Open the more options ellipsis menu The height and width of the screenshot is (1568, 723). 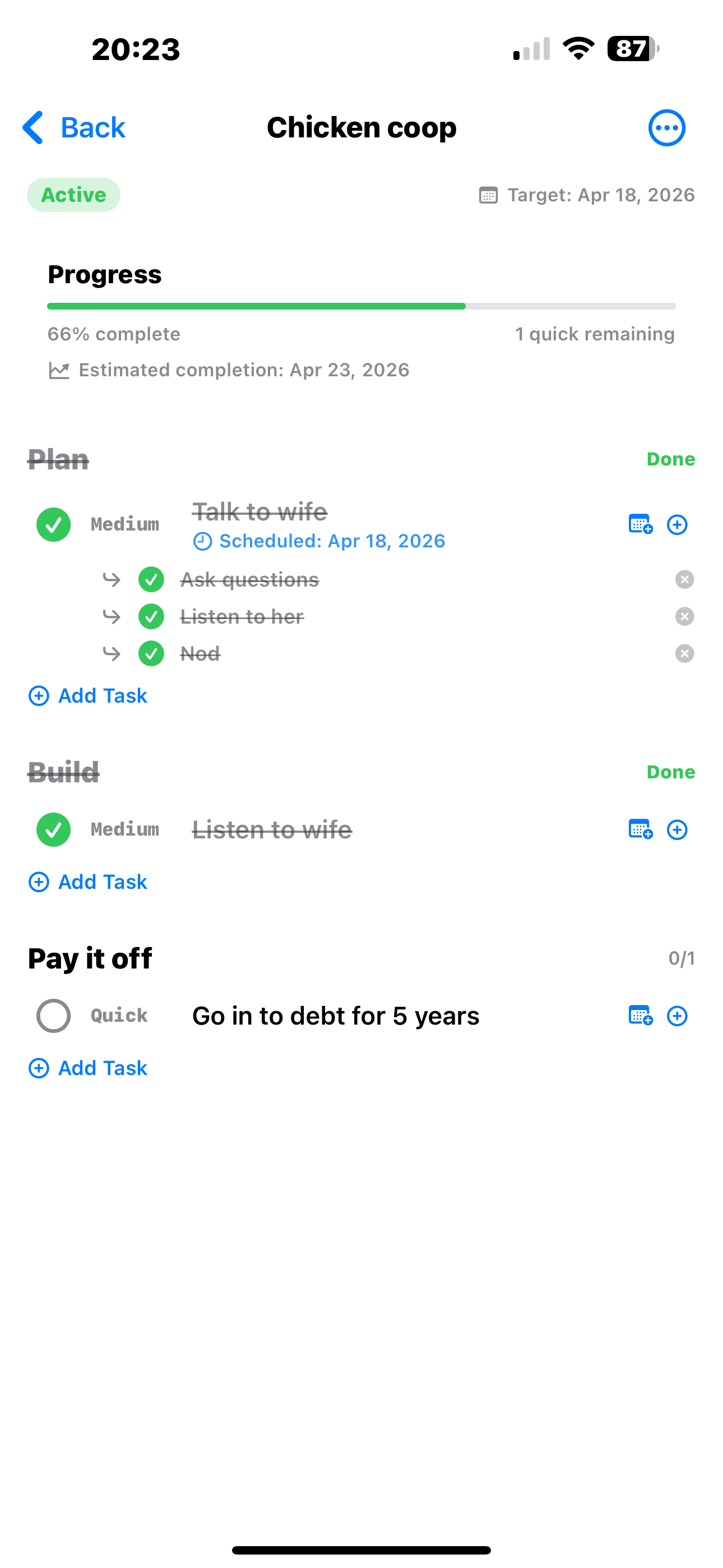667,127
